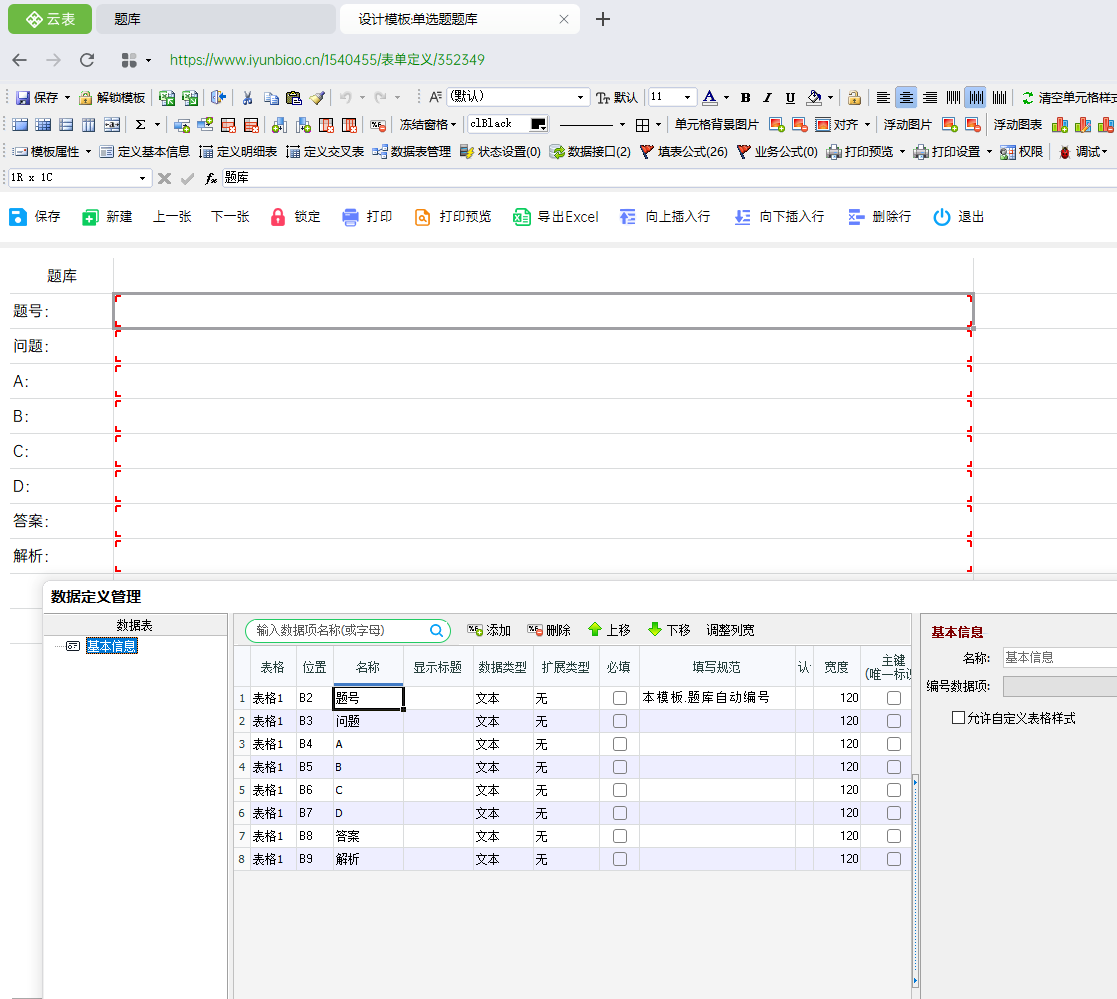Toggle italic formatting

(x=767, y=98)
